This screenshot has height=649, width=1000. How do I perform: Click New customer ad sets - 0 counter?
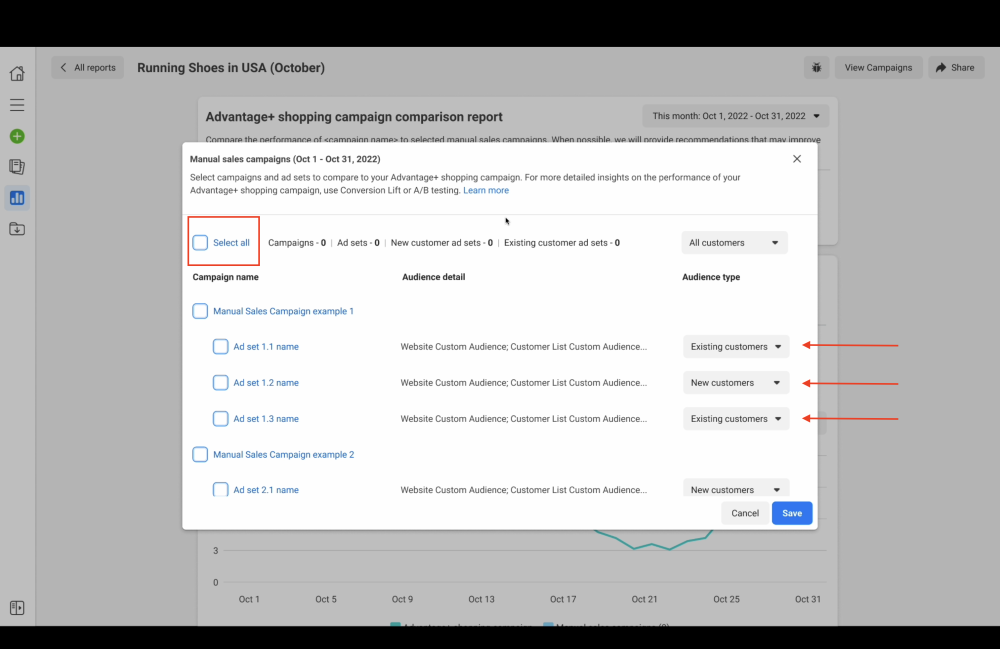[x=441, y=243]
